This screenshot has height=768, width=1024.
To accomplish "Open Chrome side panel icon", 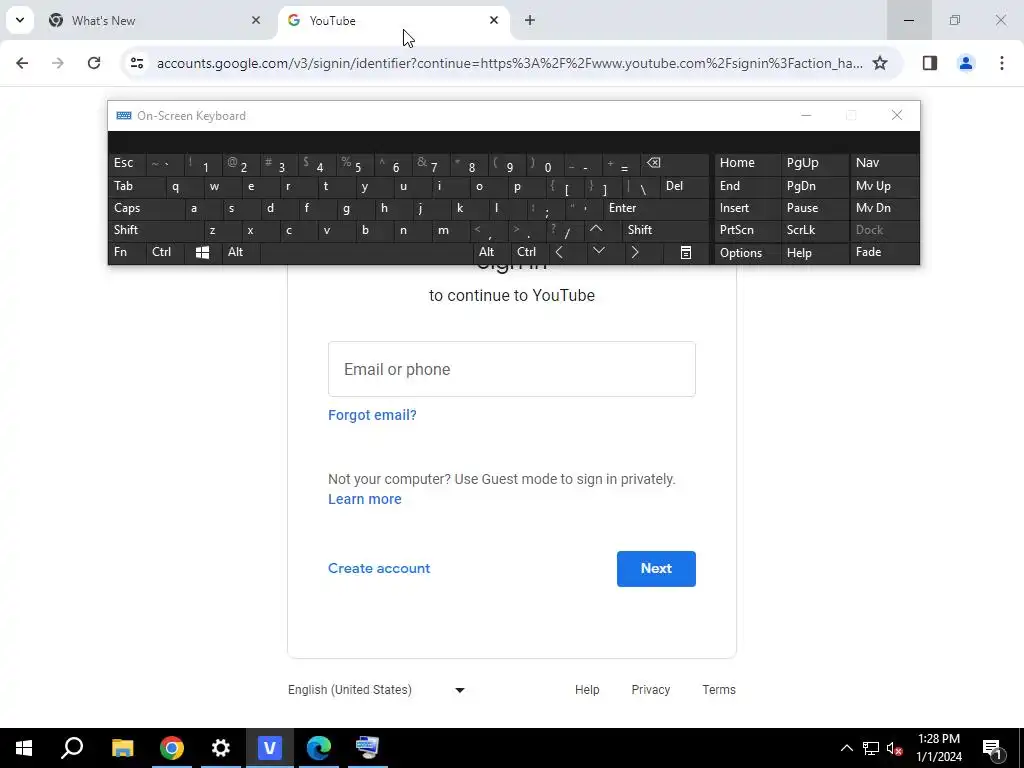I will (x=929, y=63).
